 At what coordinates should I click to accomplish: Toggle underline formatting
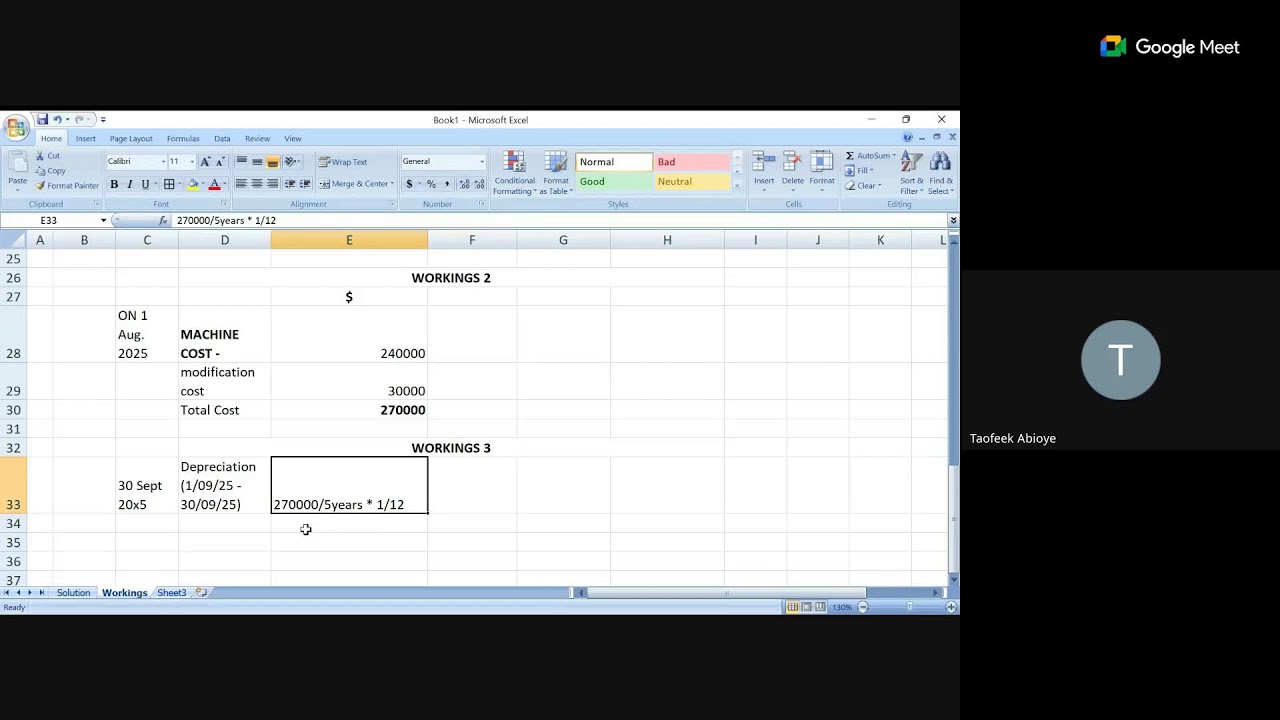coord(145,184)
